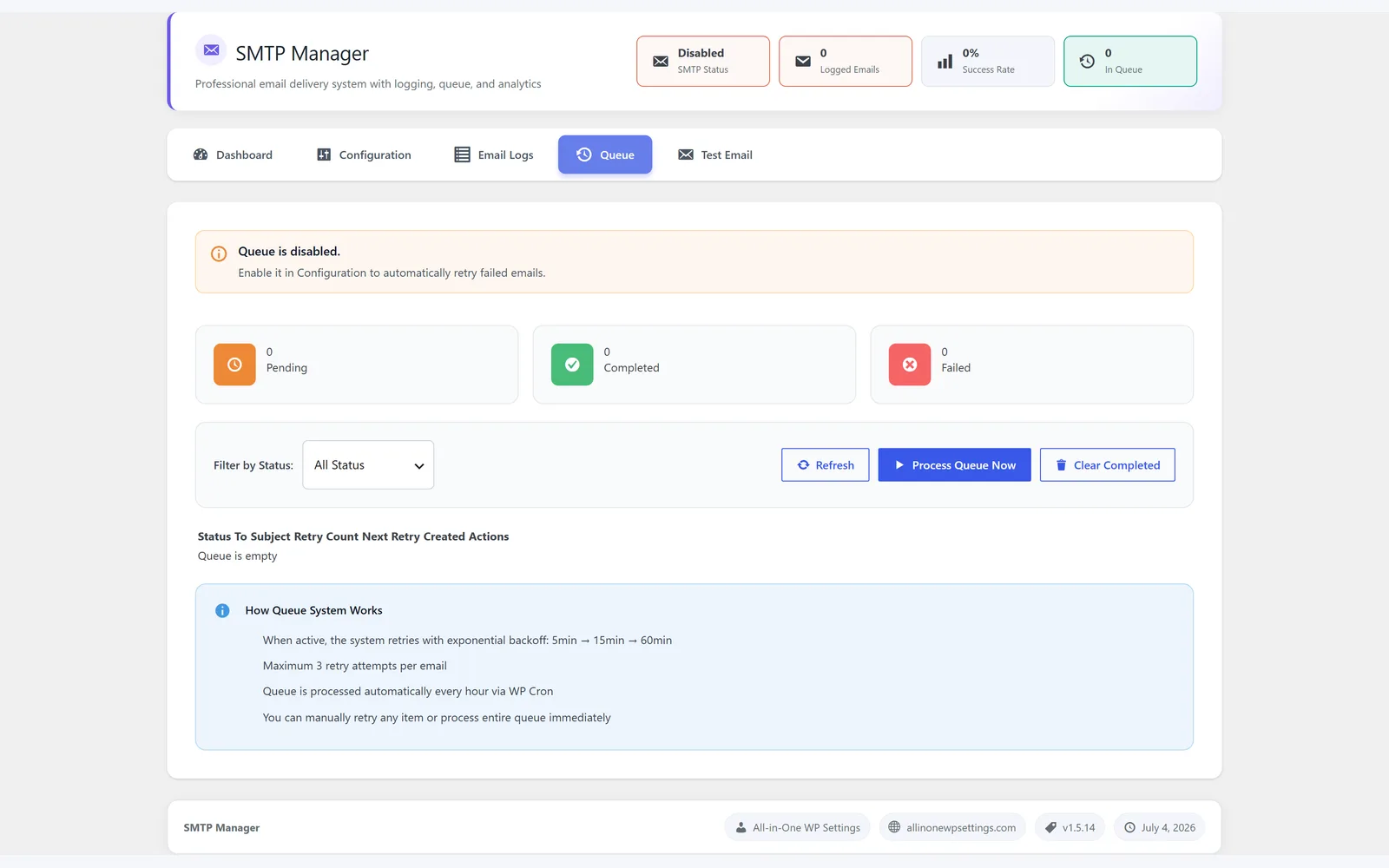This screenshot has height=868, width=1389.
Task: Switch to the Dashboard tab
Action: 233,155
